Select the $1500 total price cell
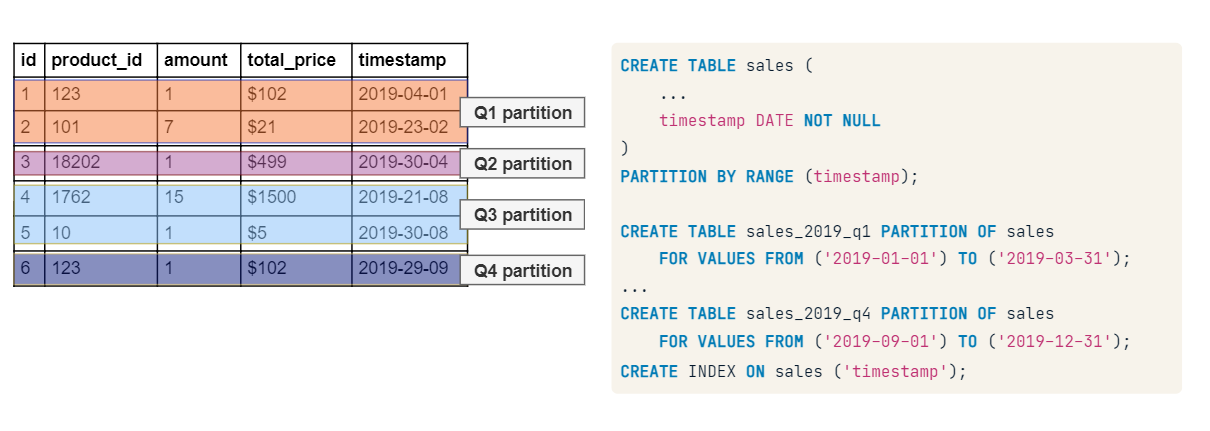Viewport: 1210px width, 431px height. tap(272, 197)
